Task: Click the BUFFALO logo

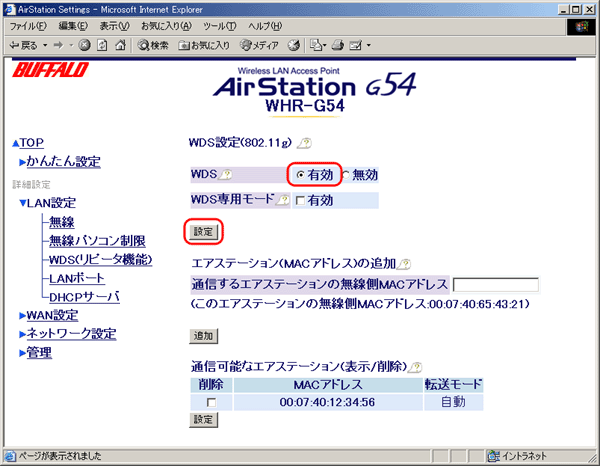Action: [50, 70]
